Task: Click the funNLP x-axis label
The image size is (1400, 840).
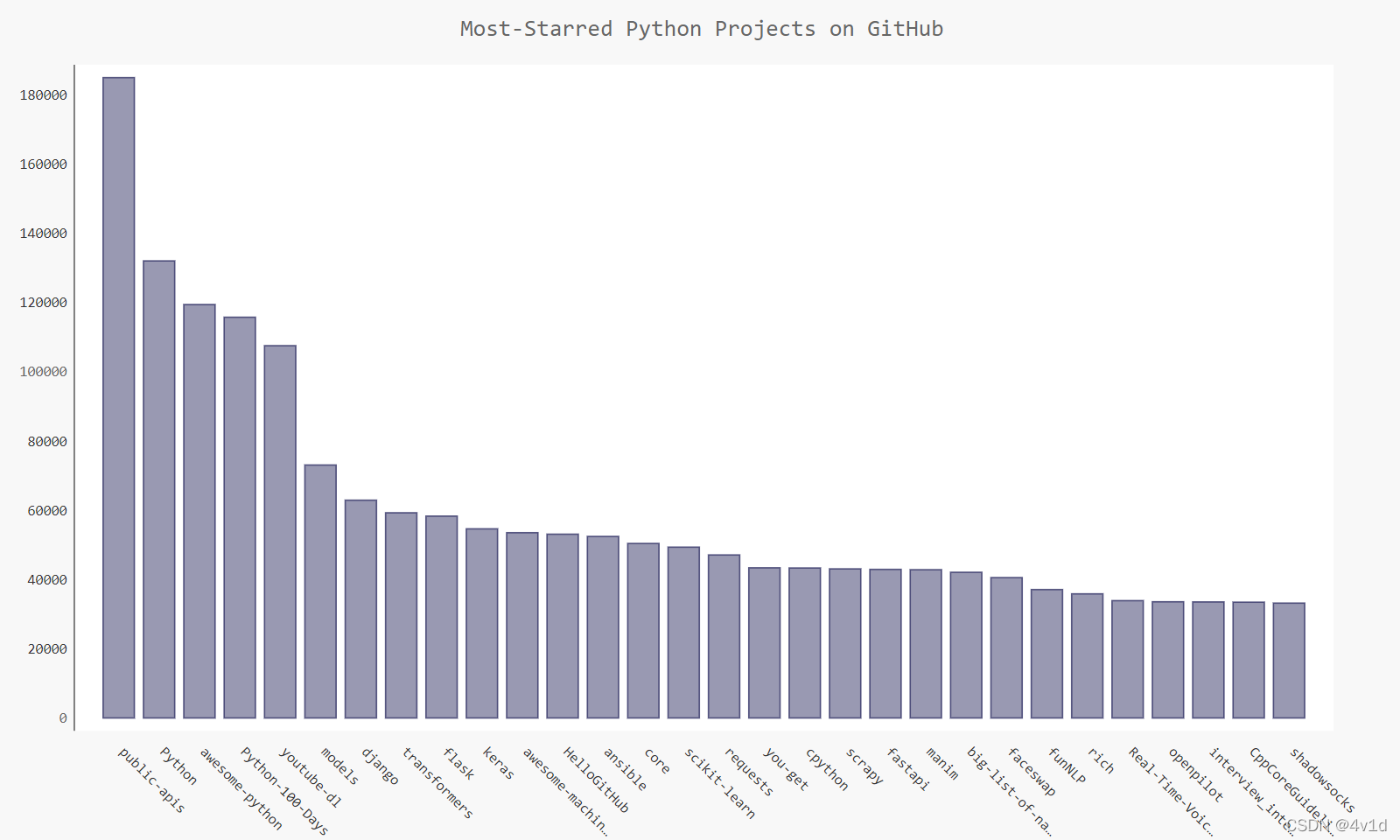Action: (1067, 766)
